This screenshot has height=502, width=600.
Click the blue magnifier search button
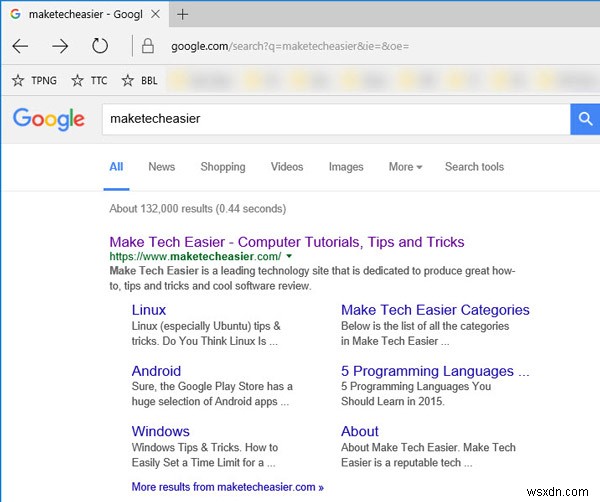(585, 119)
